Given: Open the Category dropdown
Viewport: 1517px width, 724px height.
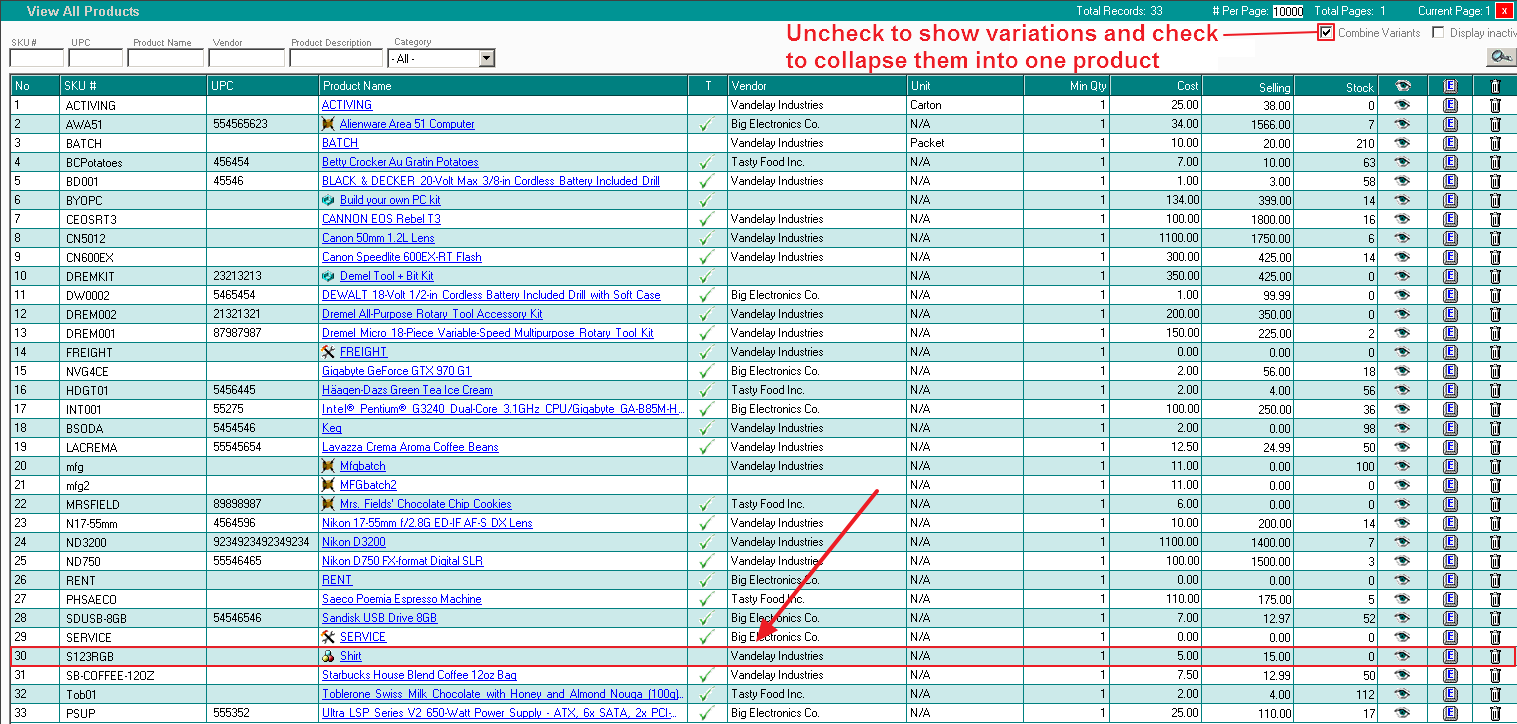Looking at the screenshot, I should [486, 59].
